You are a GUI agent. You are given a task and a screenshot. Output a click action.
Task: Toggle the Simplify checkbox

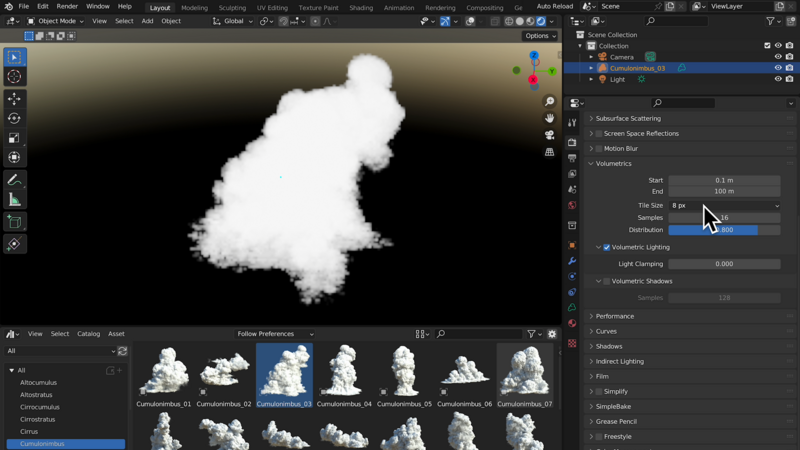click(x=599, y=391)
